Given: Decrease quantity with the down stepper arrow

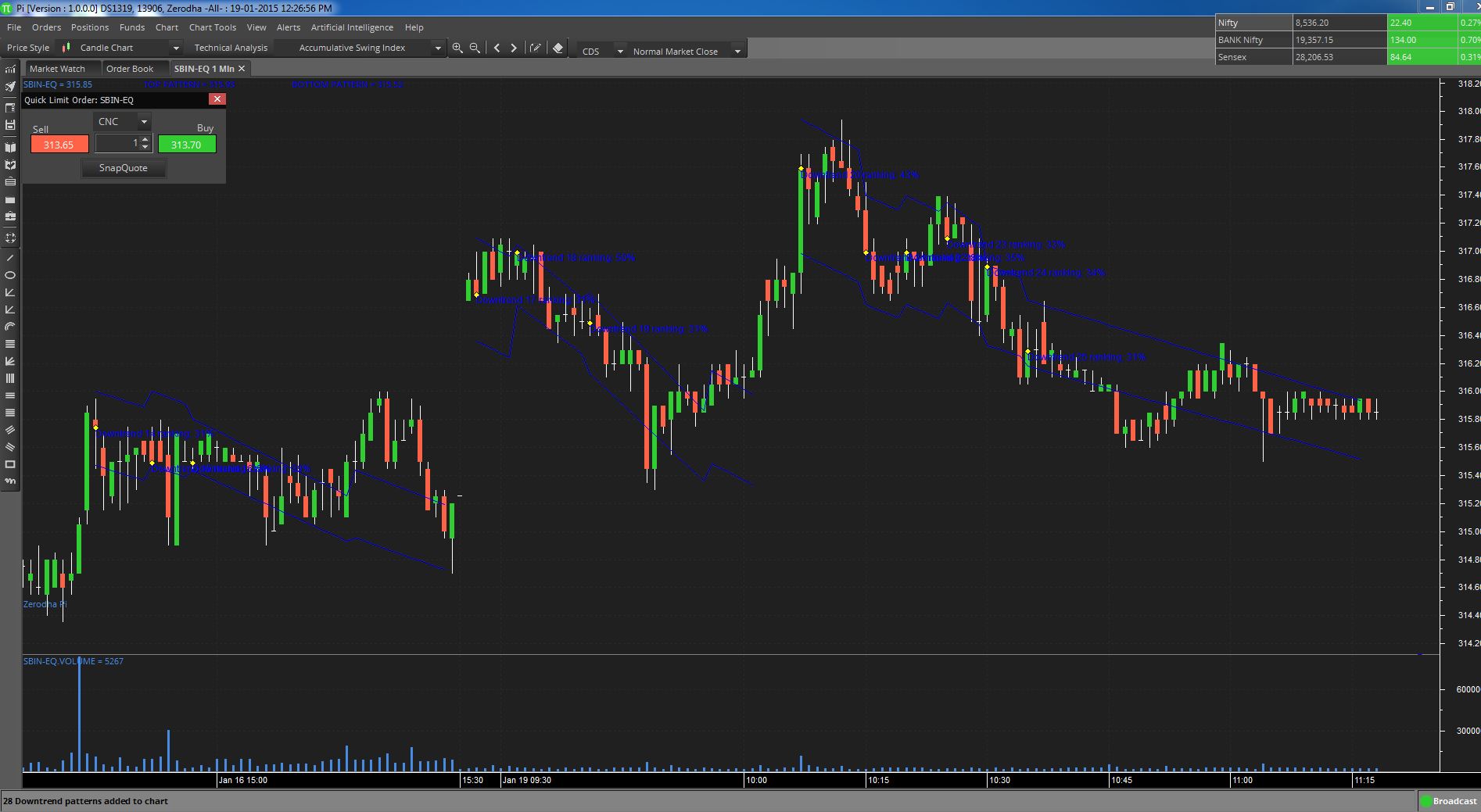Looking at the screenshot, I should pyautogui.click(x=145, y=148).
